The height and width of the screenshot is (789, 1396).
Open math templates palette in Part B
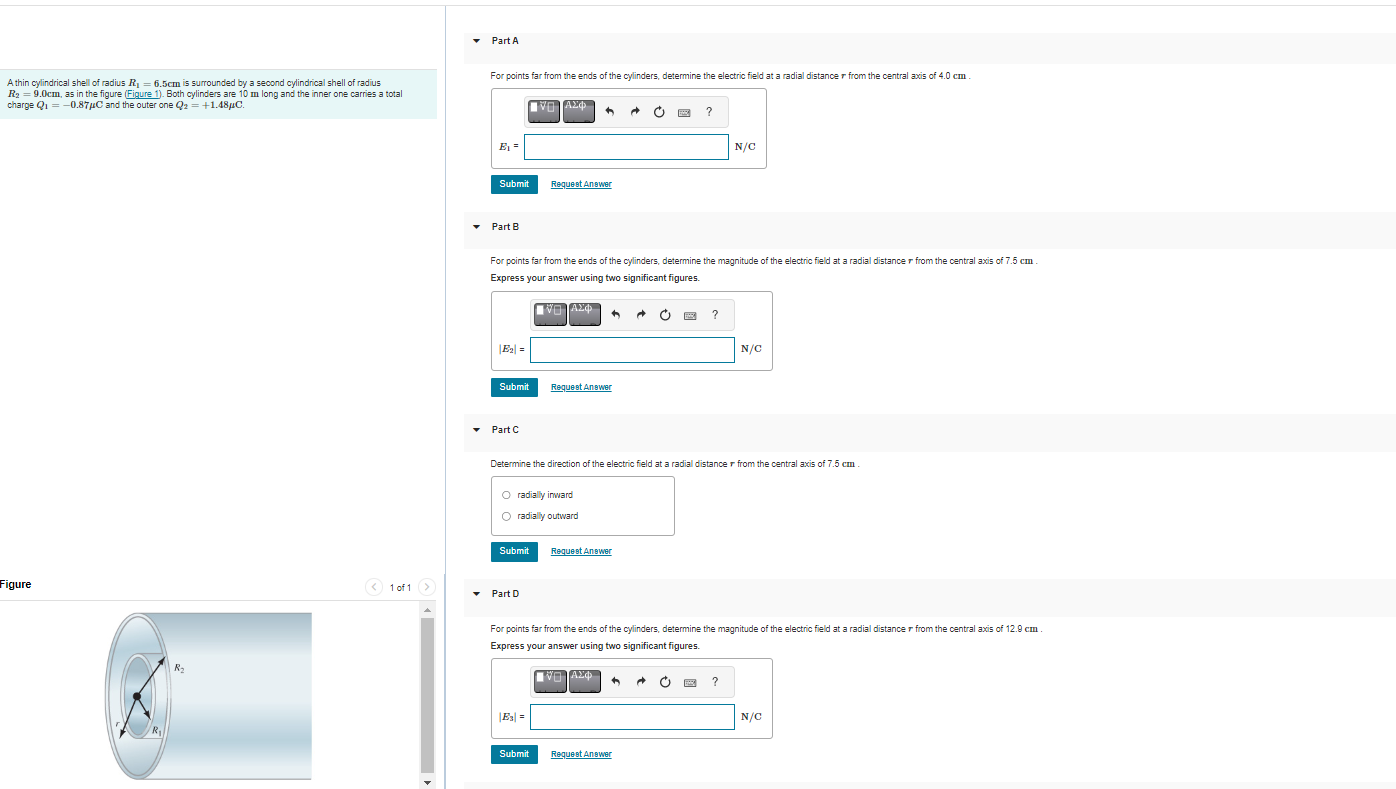point(550,314)
